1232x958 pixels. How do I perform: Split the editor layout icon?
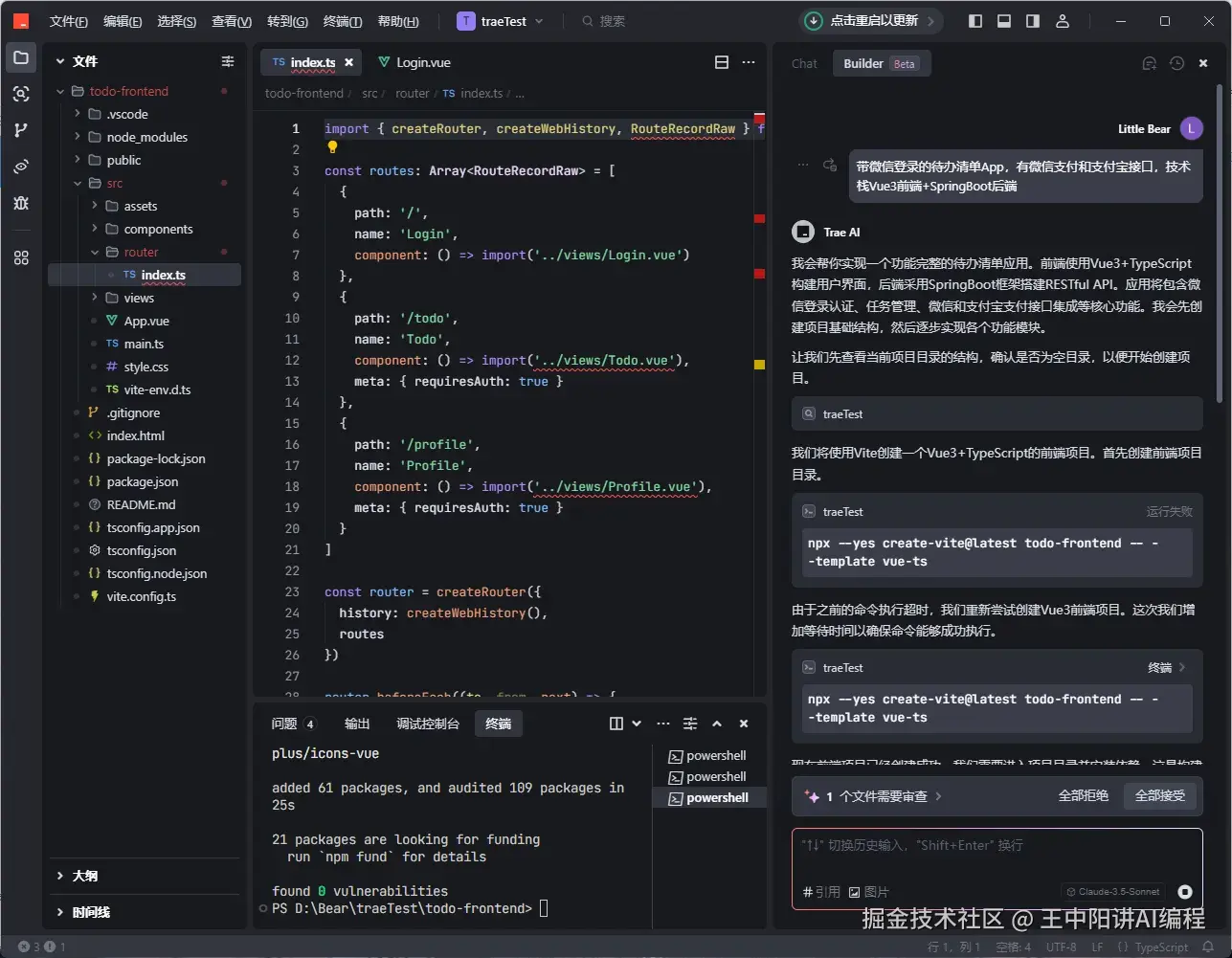coord(722,62)
